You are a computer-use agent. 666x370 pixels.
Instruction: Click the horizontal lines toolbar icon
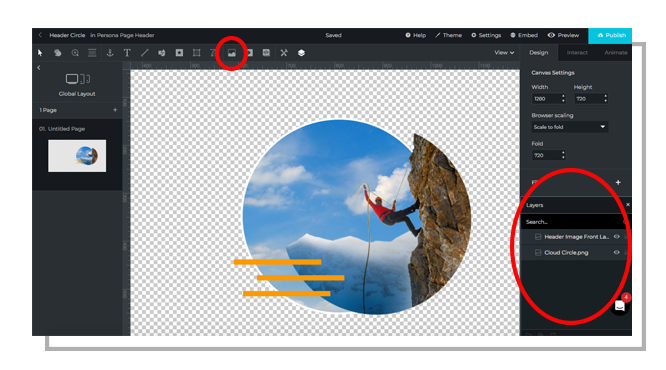[92, 53]
